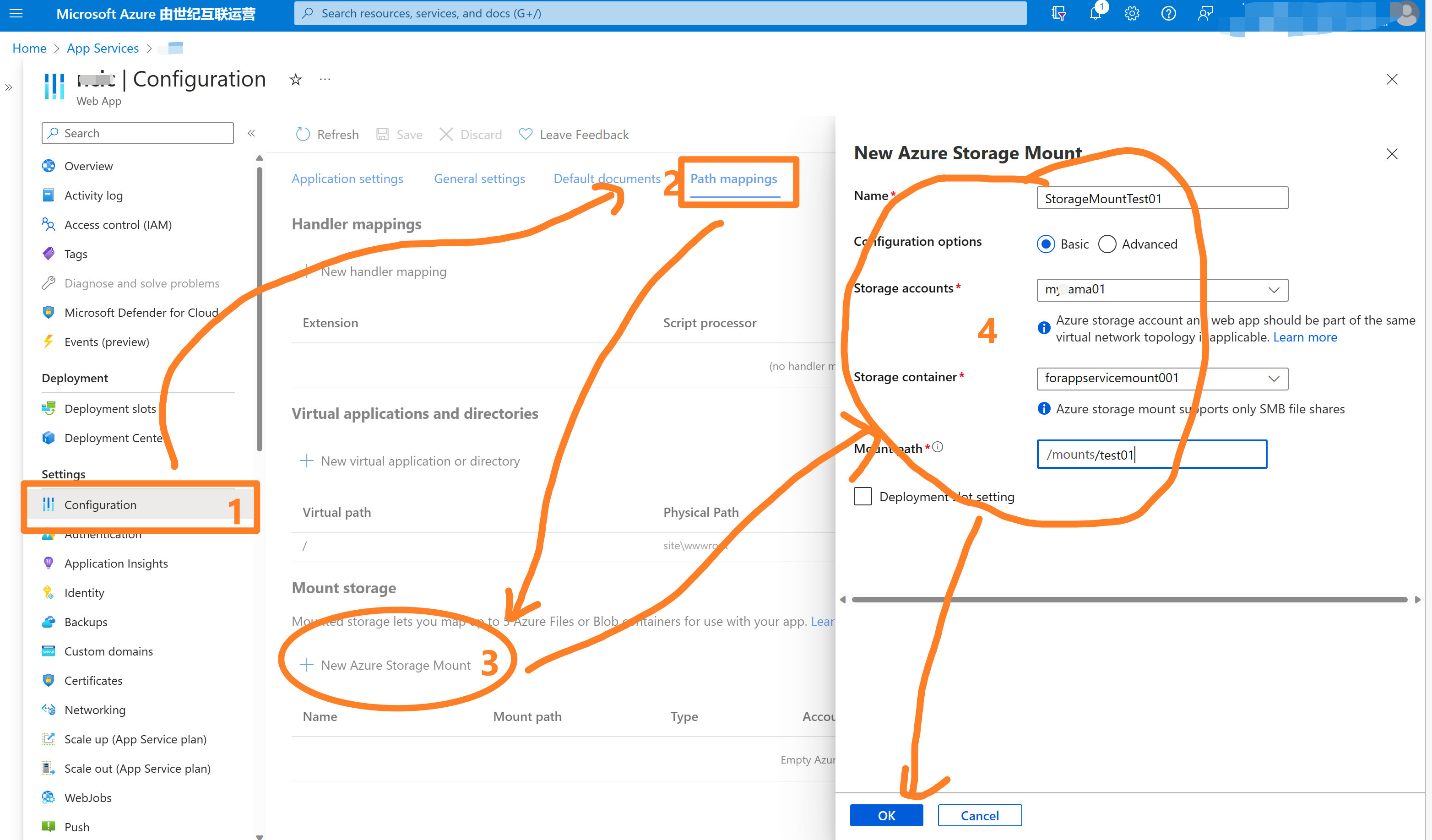Click the Refresh icon in toolbar

pos(303,135)
